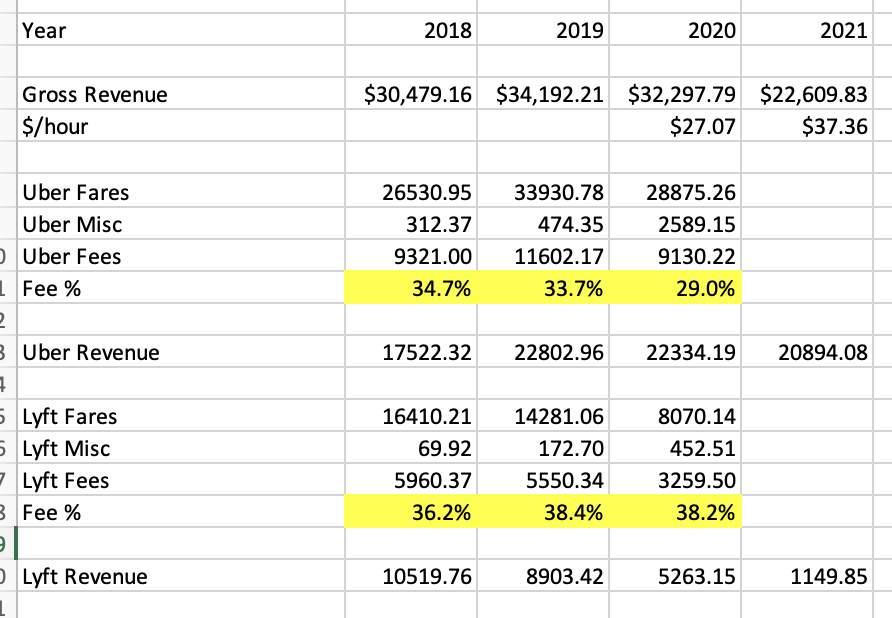Select Uber Revenue value 22802.96
Image resolution: width=892 pixels, height=618 pixels.
pyautogui.click(x=543, y=352)
